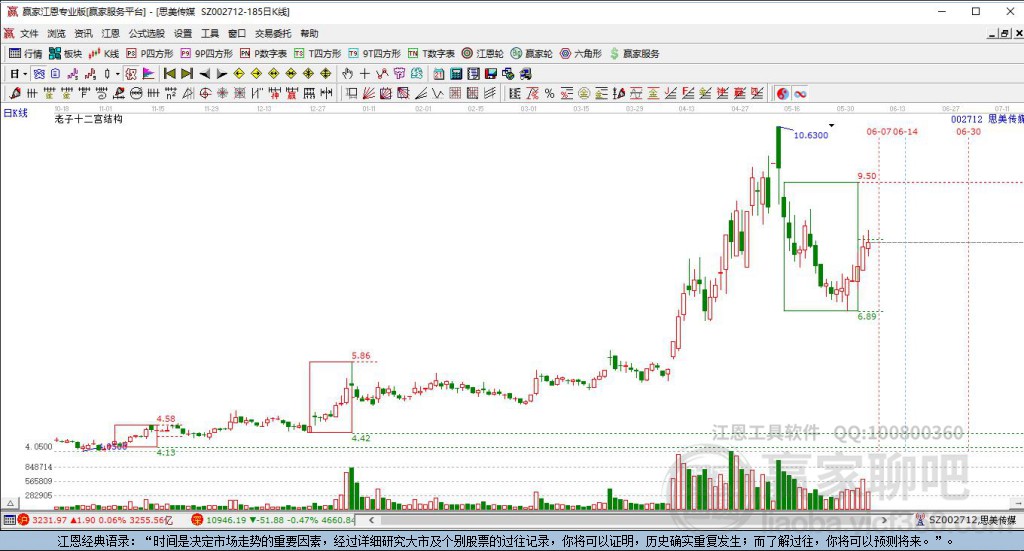Click the 日K线 label
Screen dimensions: 1024x551
16,113
